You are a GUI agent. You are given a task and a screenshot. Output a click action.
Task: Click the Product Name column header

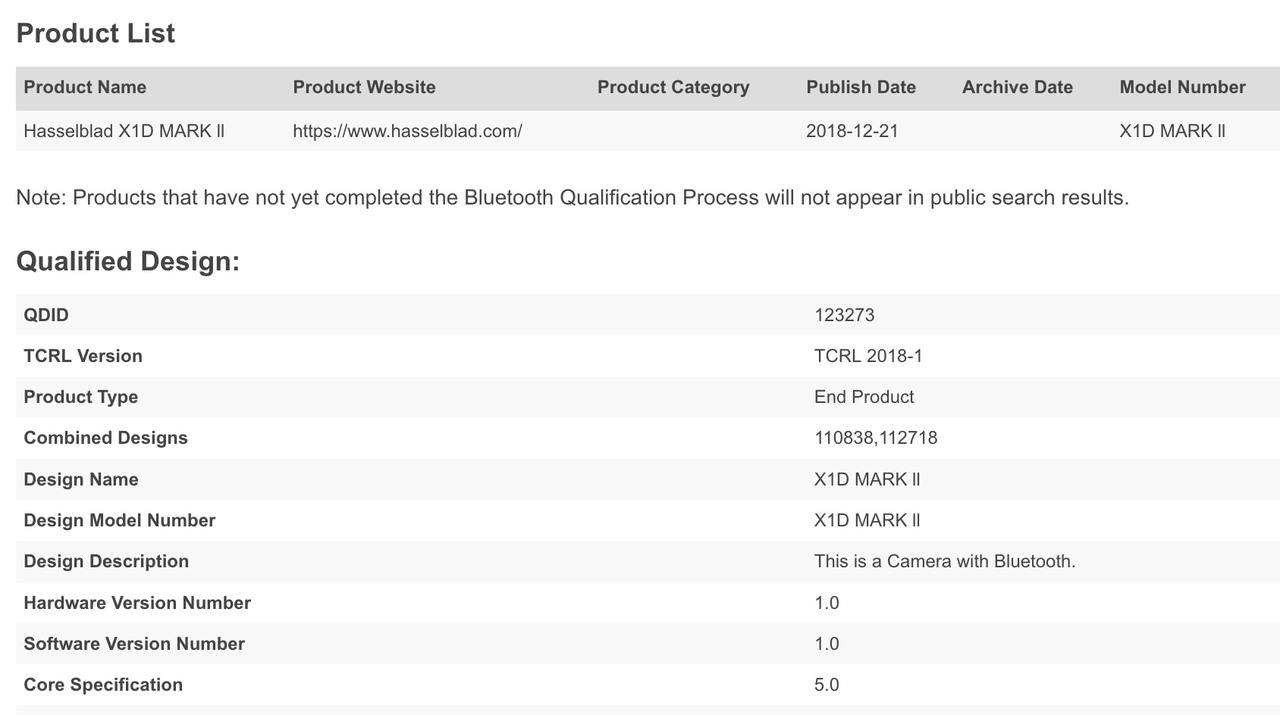[x=85, y=87]
